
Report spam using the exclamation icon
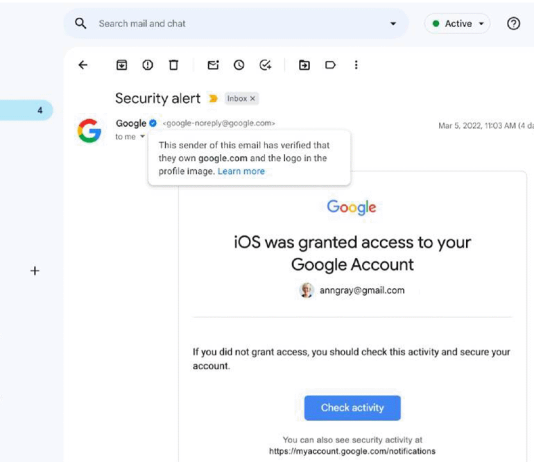[x=147, y=65]
